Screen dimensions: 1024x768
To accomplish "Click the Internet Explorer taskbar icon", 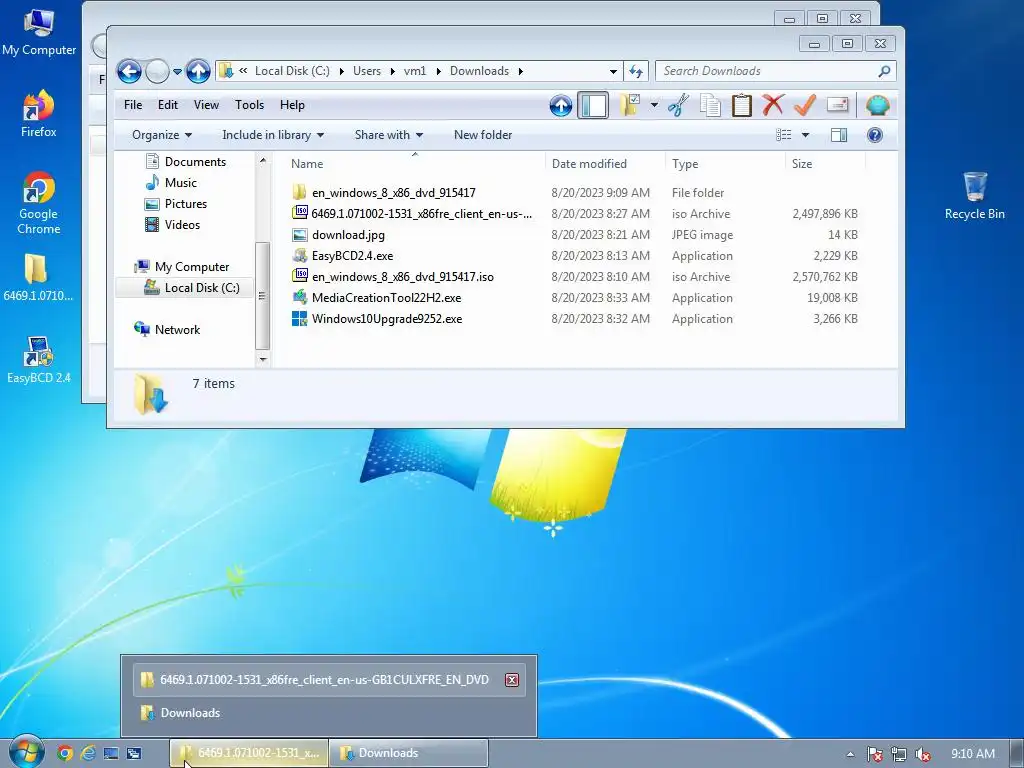I will coord(88,753).
